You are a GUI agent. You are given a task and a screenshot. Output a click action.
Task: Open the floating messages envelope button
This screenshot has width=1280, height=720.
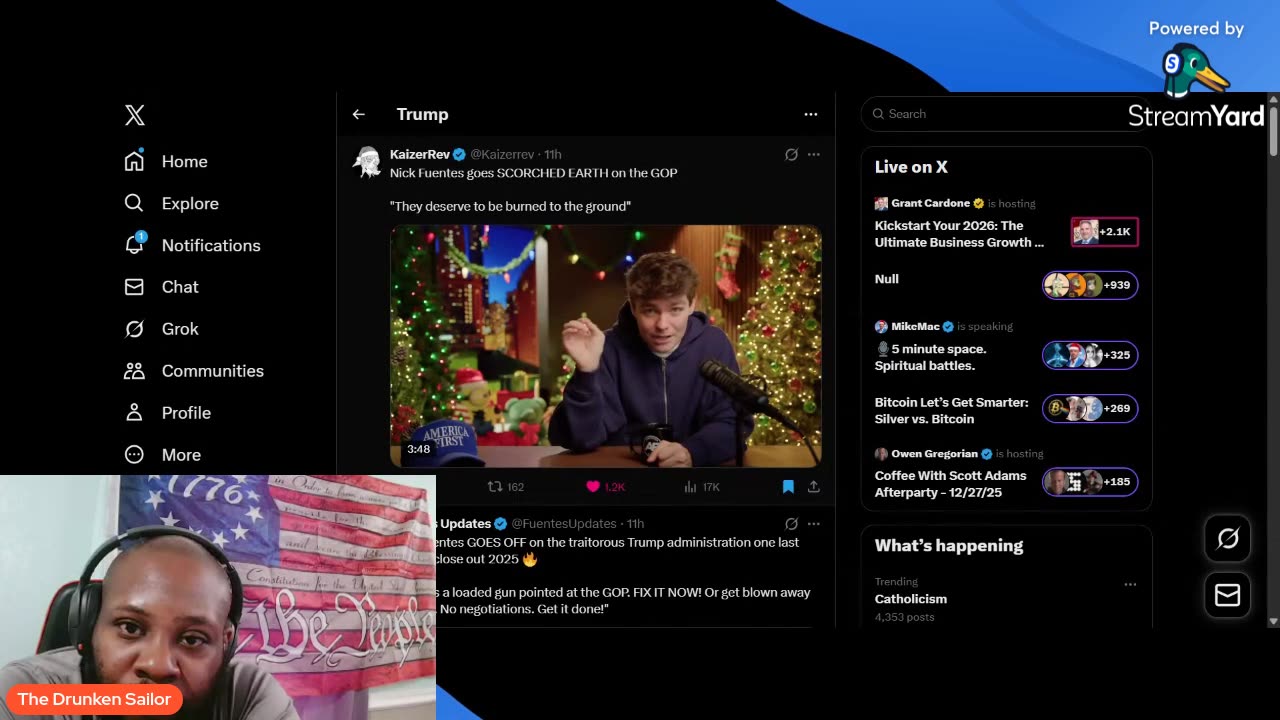click(1227, 595)
